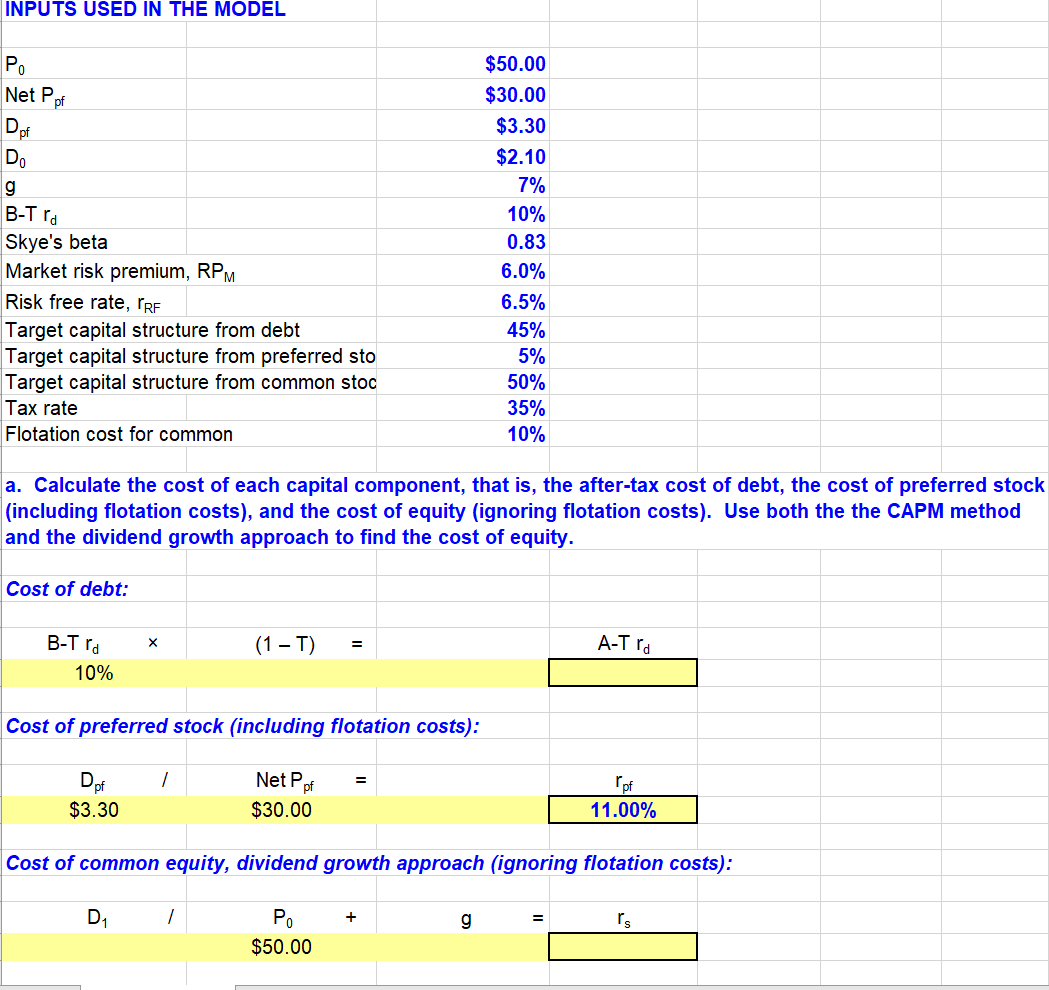Select the empty rs answer cell

[x=621, y=946]
